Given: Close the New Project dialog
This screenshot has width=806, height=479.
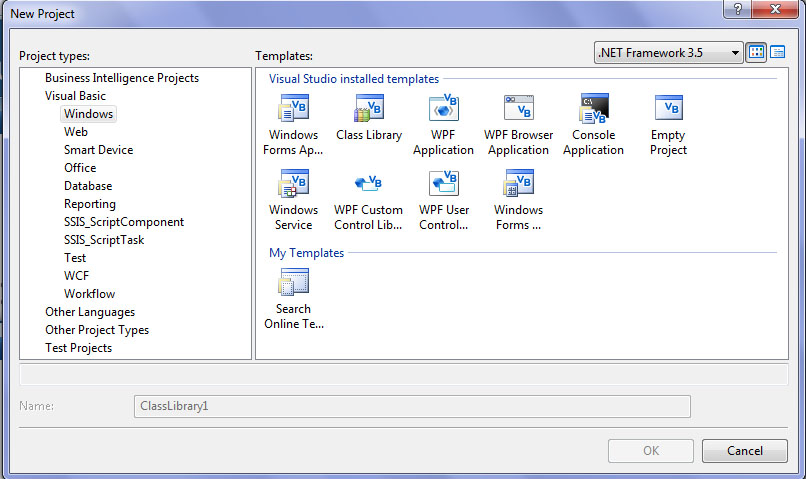Looking at the screenshot, I should point(775,9).
